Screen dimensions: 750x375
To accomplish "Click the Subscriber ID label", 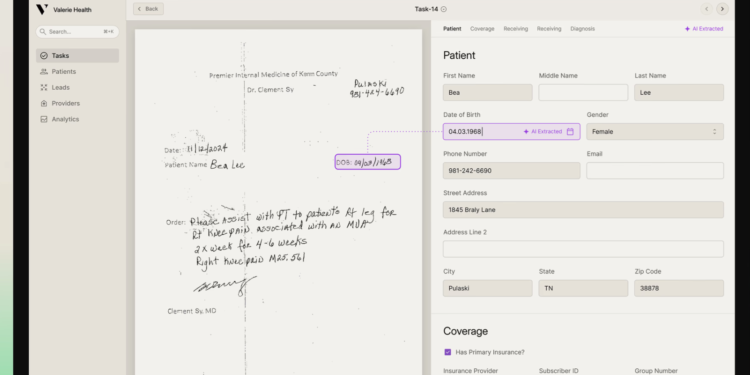I will [x=559, y=371].
